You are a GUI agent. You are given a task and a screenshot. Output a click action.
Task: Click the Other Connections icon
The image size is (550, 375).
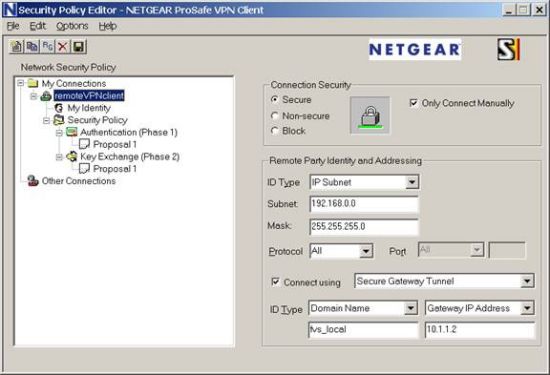(33, 181)
